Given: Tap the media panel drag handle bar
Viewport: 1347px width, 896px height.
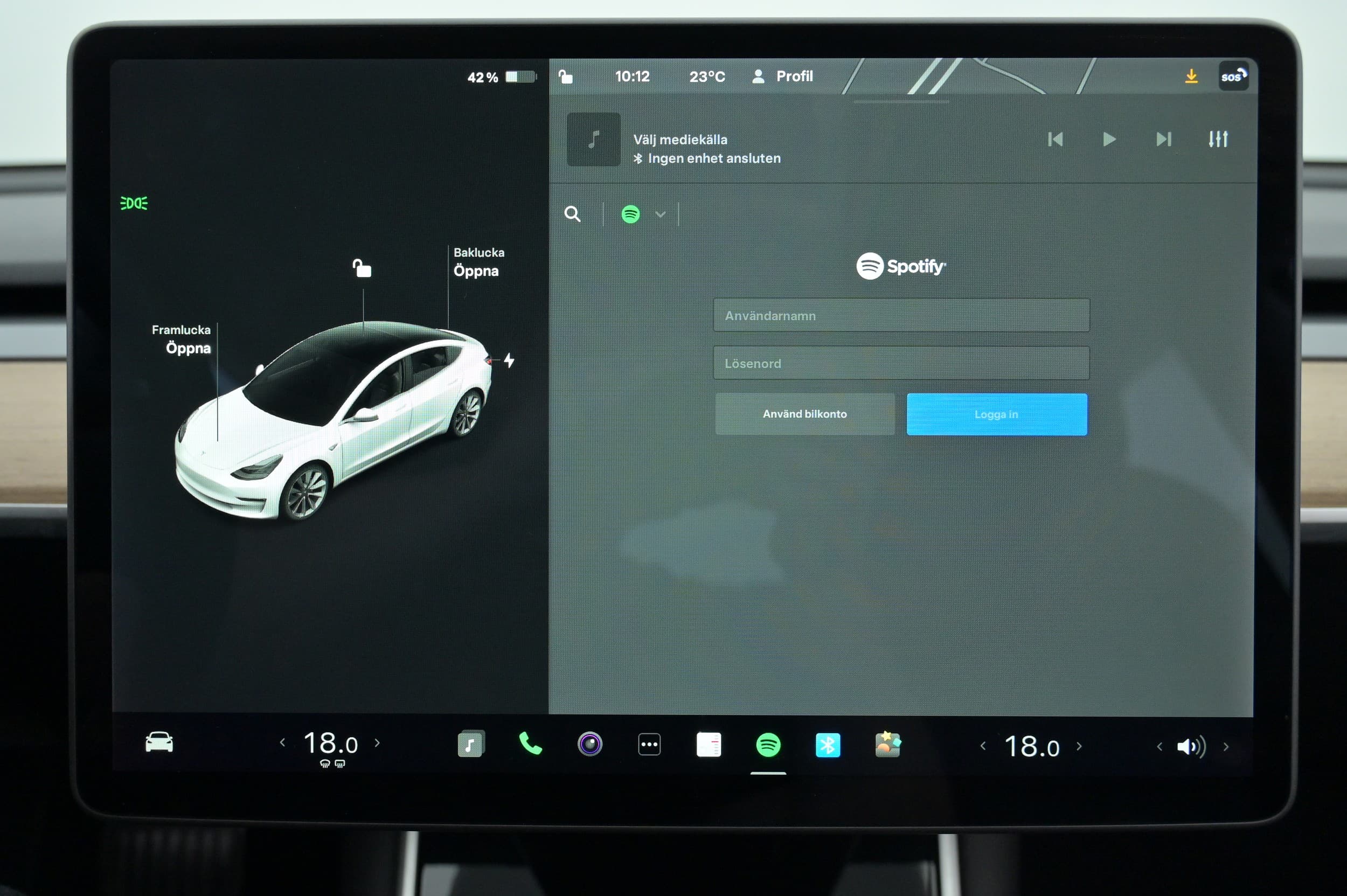Looking at the screenshot, I should point(901,102).
